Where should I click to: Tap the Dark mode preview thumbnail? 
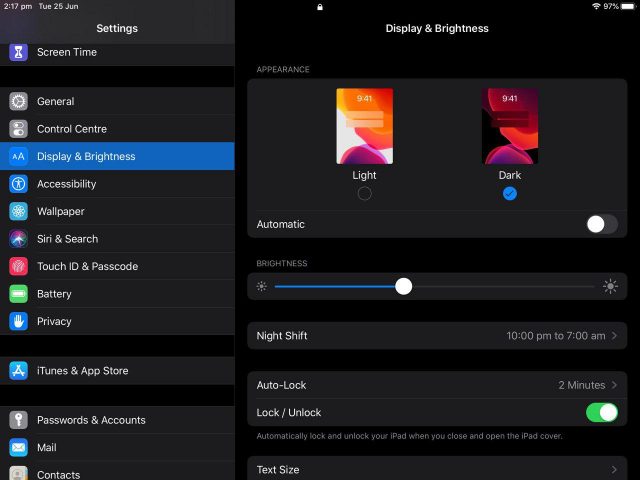coord(510,126)
